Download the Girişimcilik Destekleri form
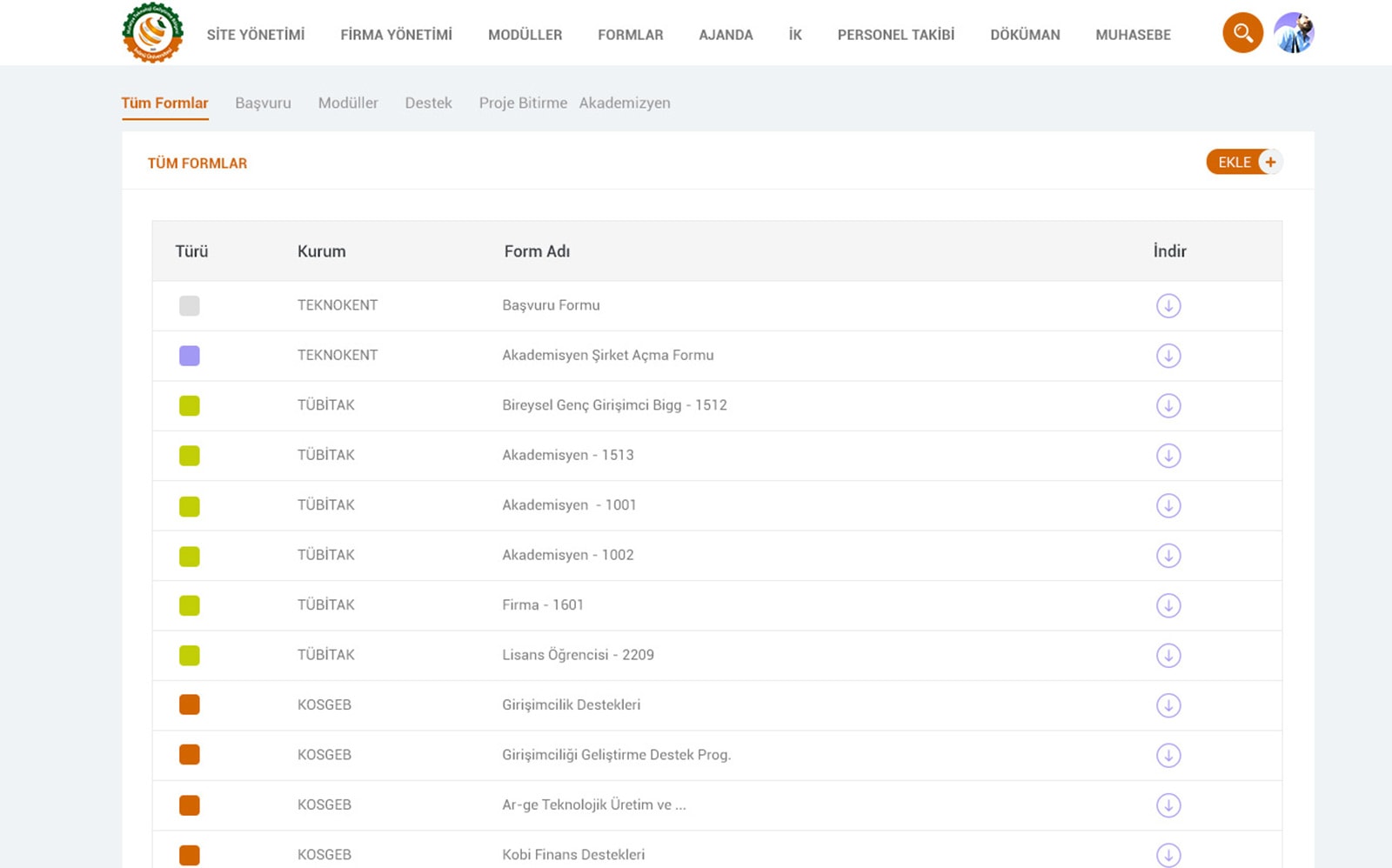Screen dimensions: 1392x868 [1168, 705]
